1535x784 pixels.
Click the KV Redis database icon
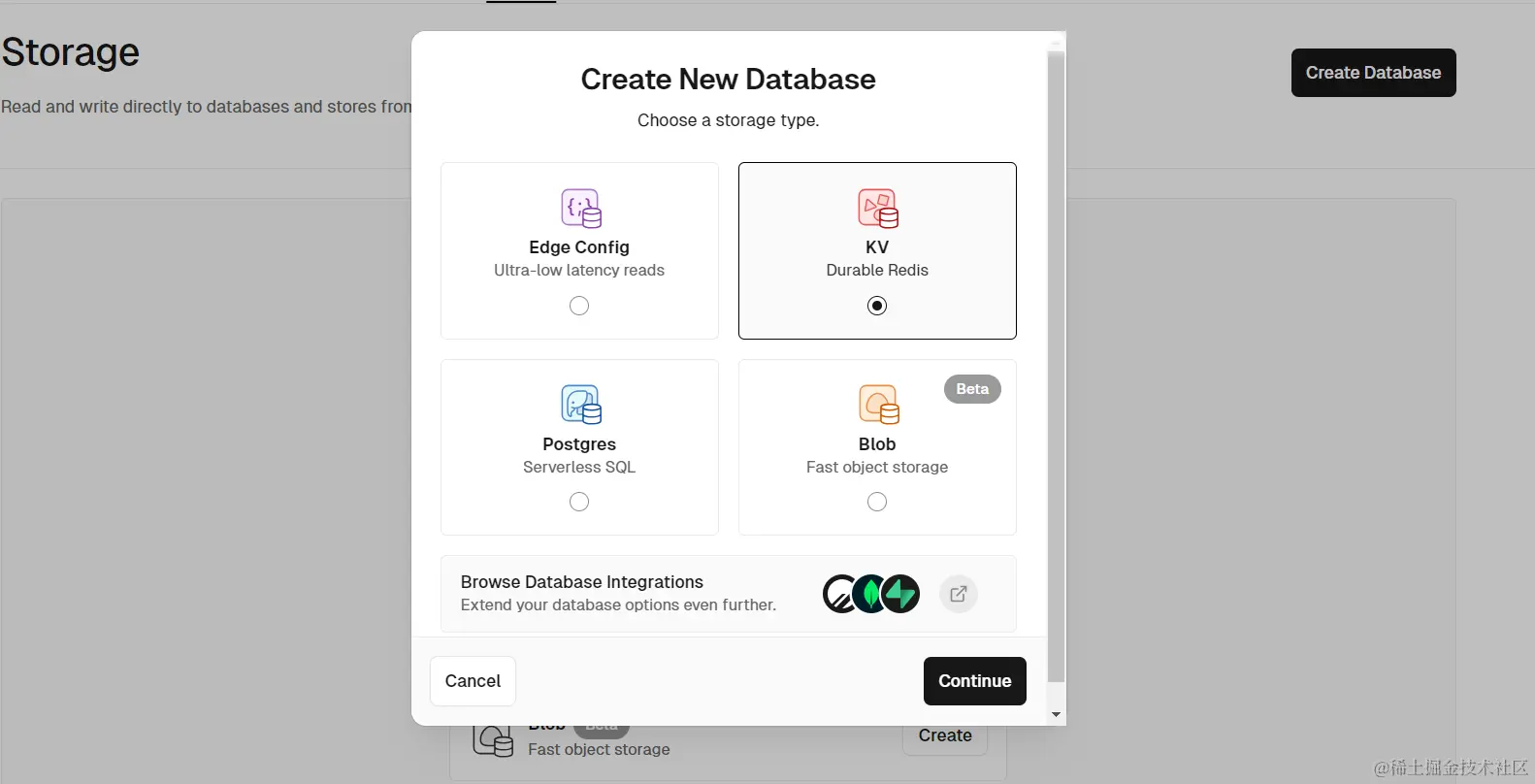pos(878,209)
